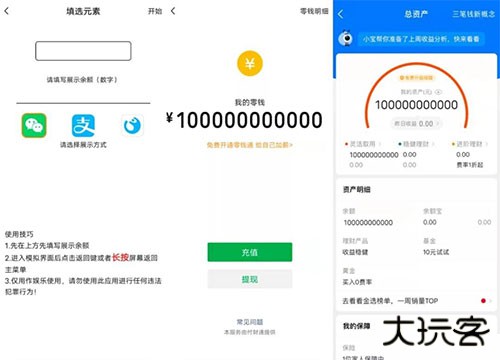Tap the 费率1折起 label under 进阶理财
This screenshot has height=360, width=500.
click(469, 165)
